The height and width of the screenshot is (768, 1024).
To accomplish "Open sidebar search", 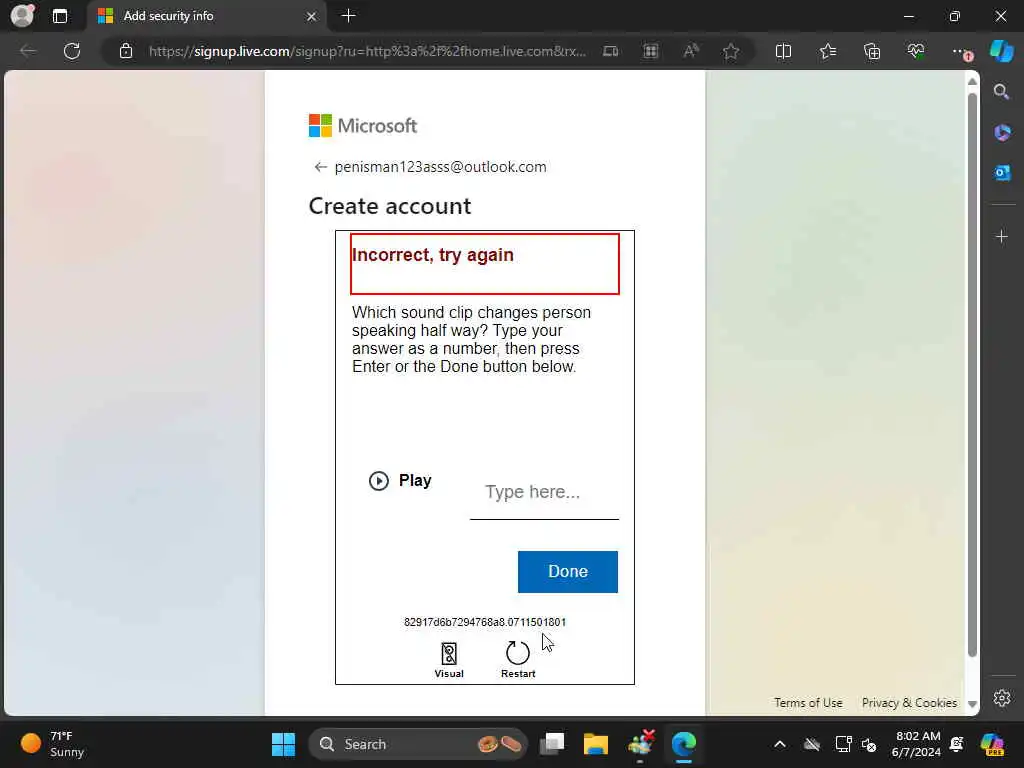I will (1002, 91).
